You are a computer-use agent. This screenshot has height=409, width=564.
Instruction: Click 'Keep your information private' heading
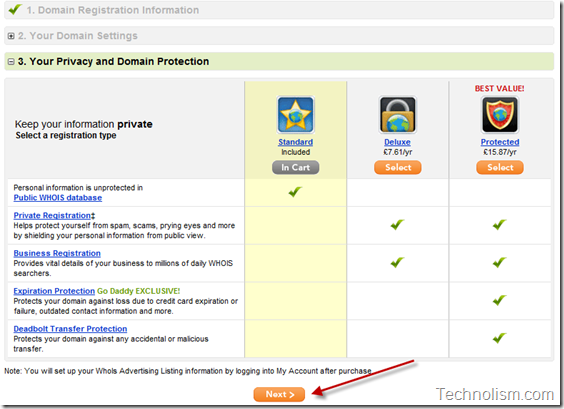83,124
